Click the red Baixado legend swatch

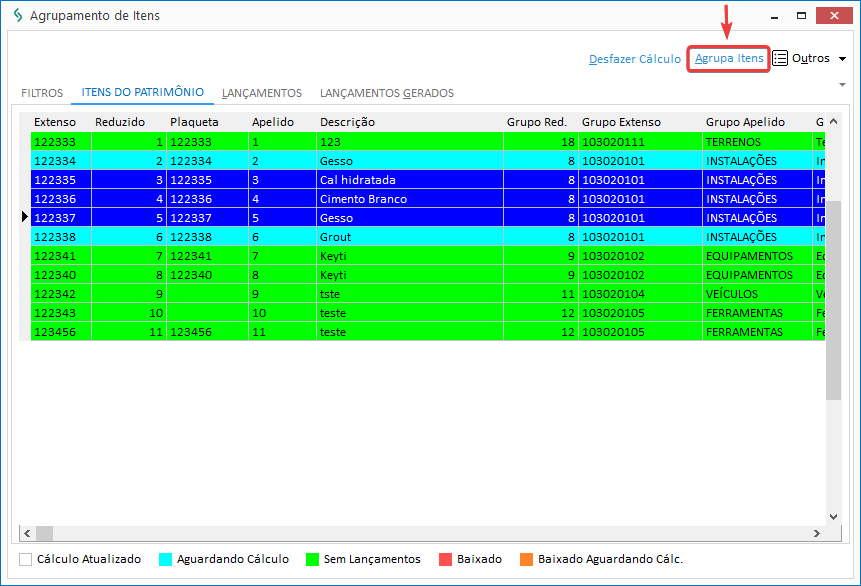coord(445,559)
